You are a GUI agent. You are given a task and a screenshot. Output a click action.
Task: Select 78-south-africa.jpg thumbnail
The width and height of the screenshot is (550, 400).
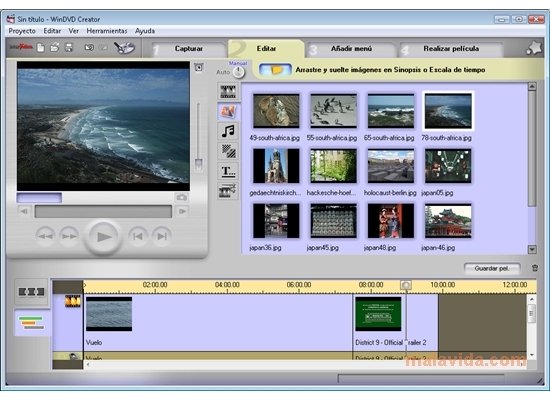click(448, 111)
